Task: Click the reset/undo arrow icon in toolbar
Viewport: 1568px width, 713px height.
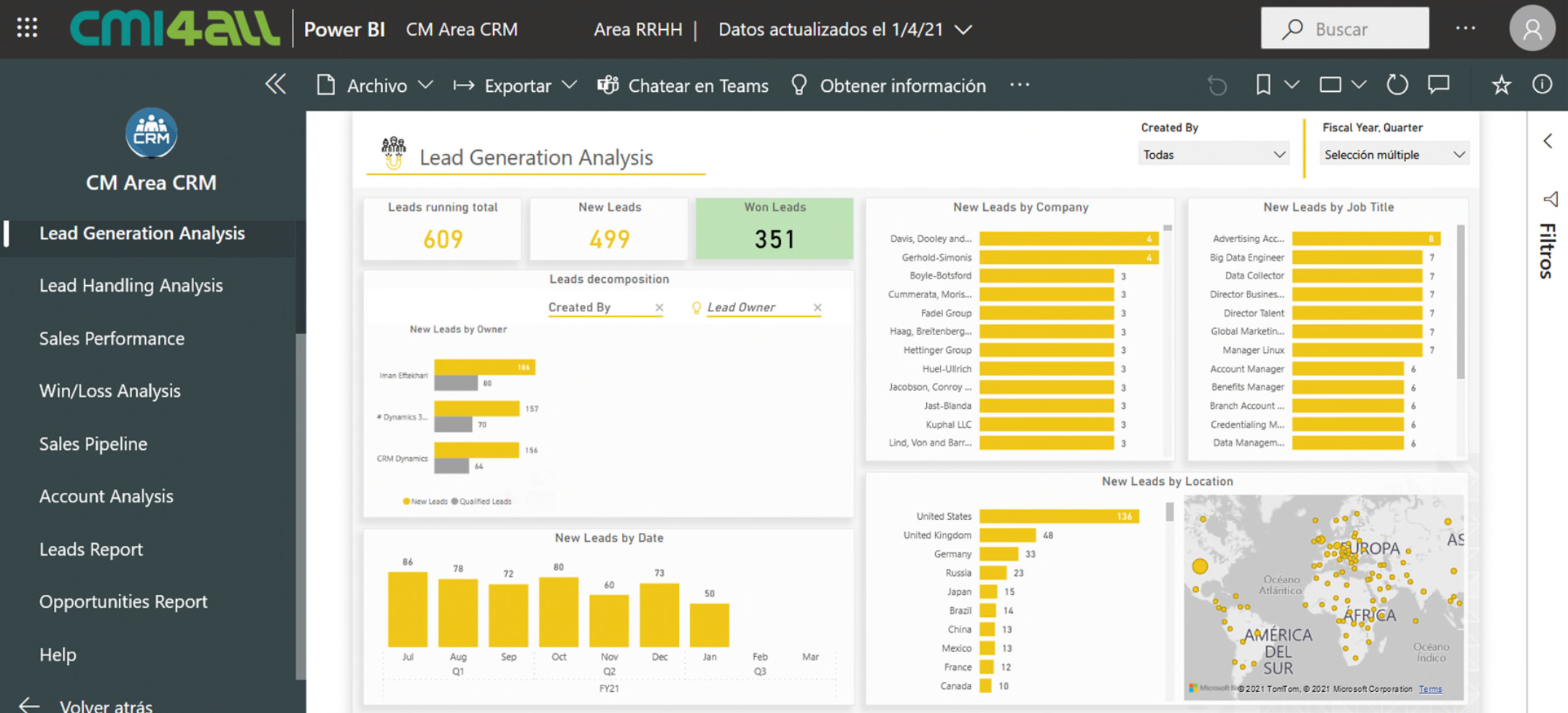Action: click(1216, 85)
